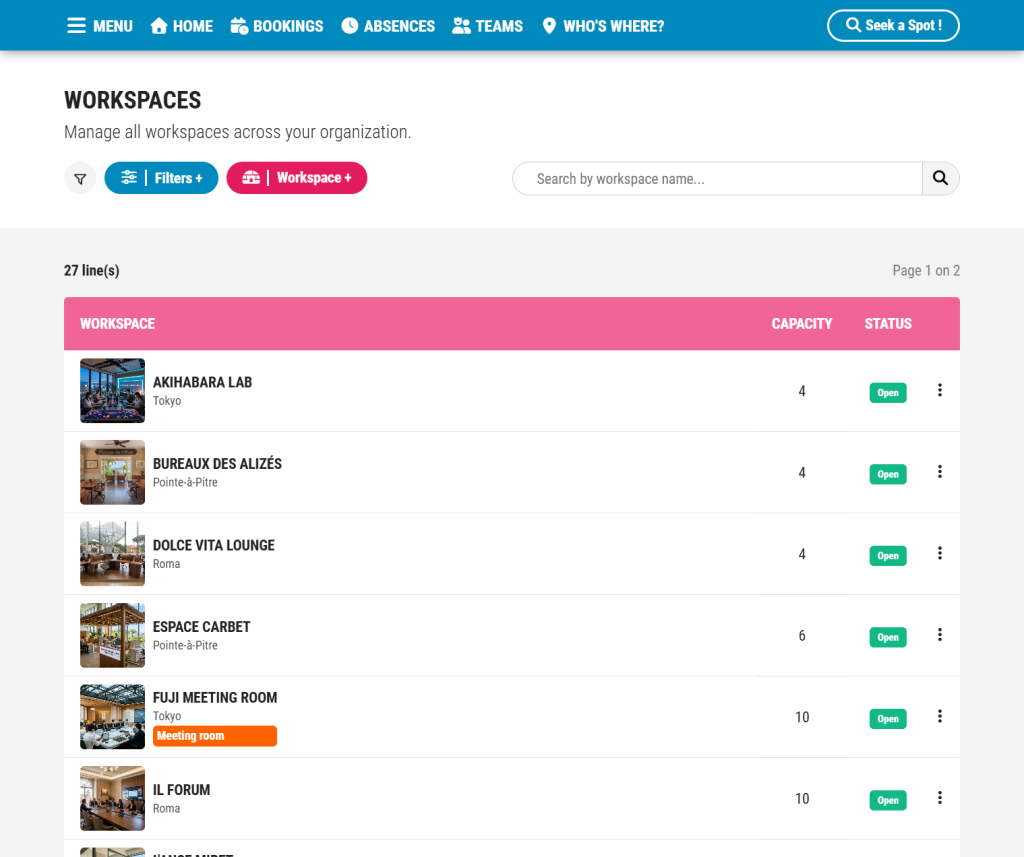Click Open status badge for Akihabara Lab
The image size is (1024, 857).
click(888, 393)
